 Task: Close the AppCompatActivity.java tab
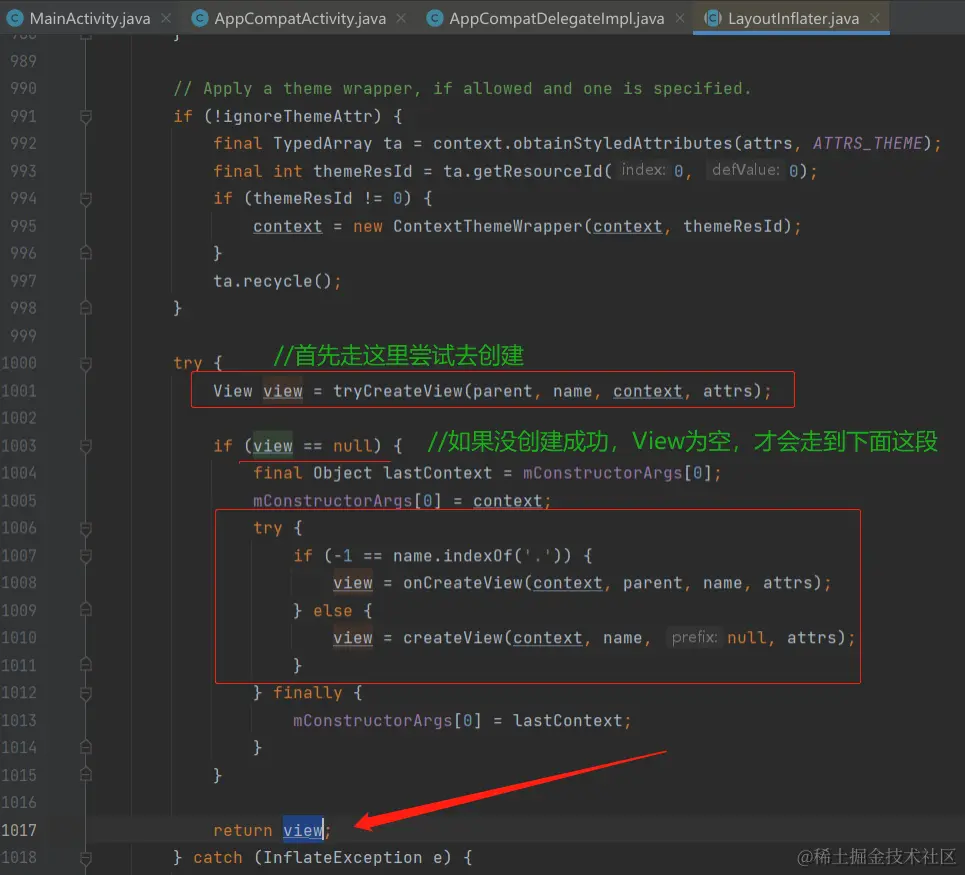(401, 18)
